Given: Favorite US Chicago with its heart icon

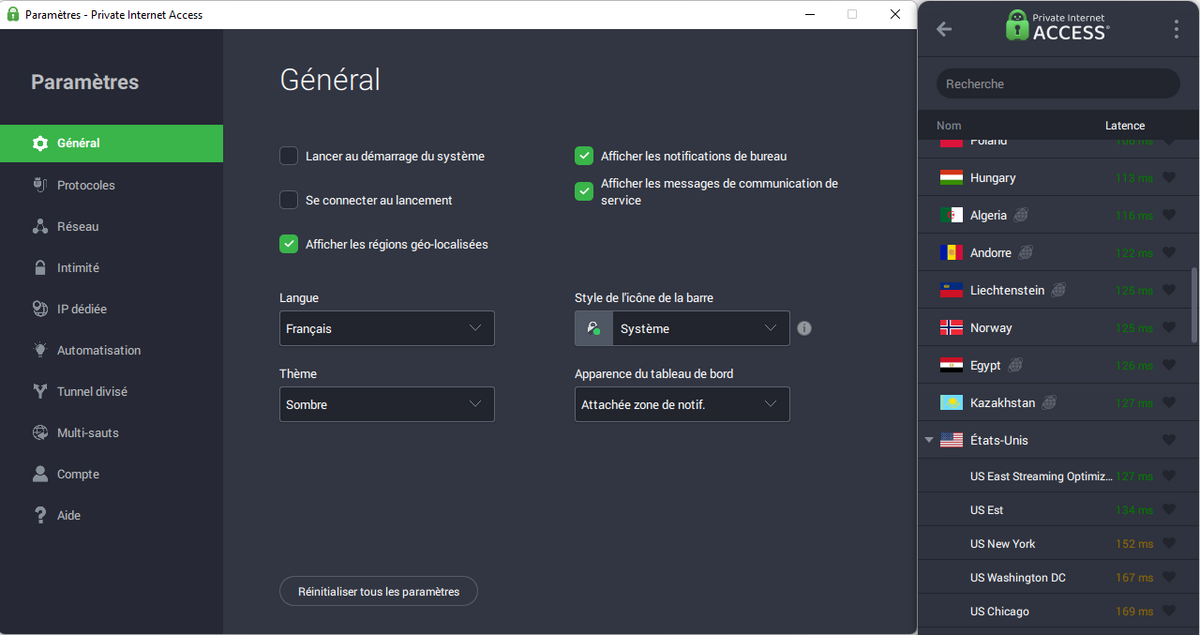Looking at the screenshot, I should tap(1168, 611).
